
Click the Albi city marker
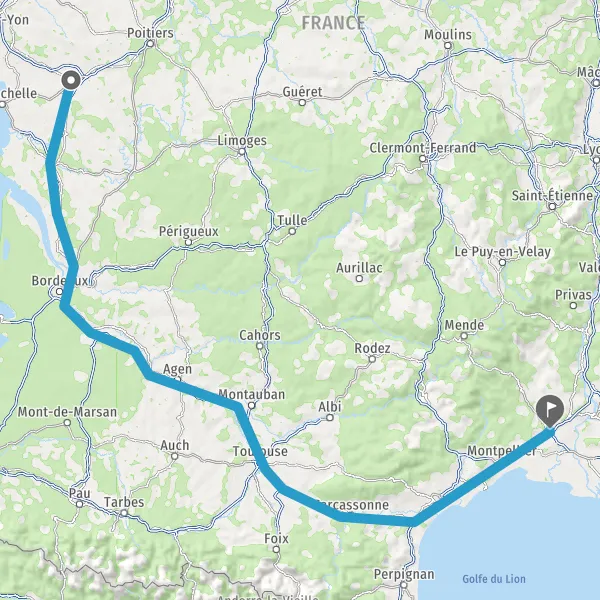click(329, 417)
